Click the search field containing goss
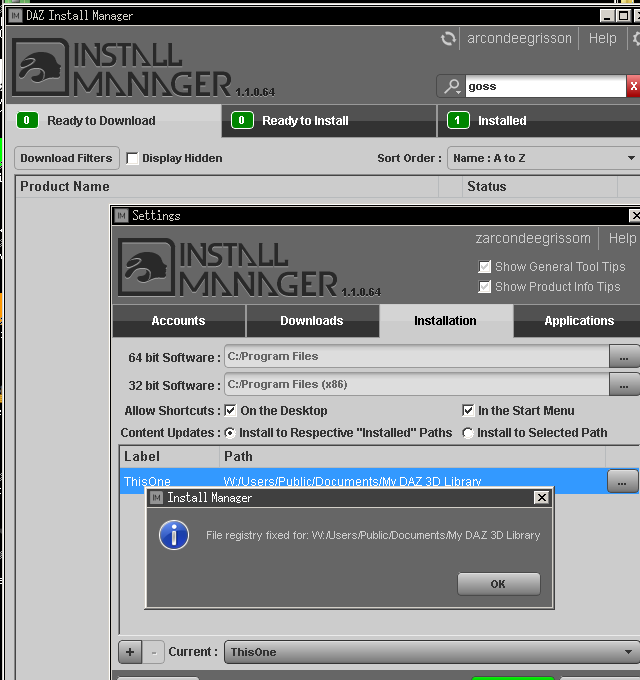The width and height of the screenshot is (640, 680). [545, 86]
